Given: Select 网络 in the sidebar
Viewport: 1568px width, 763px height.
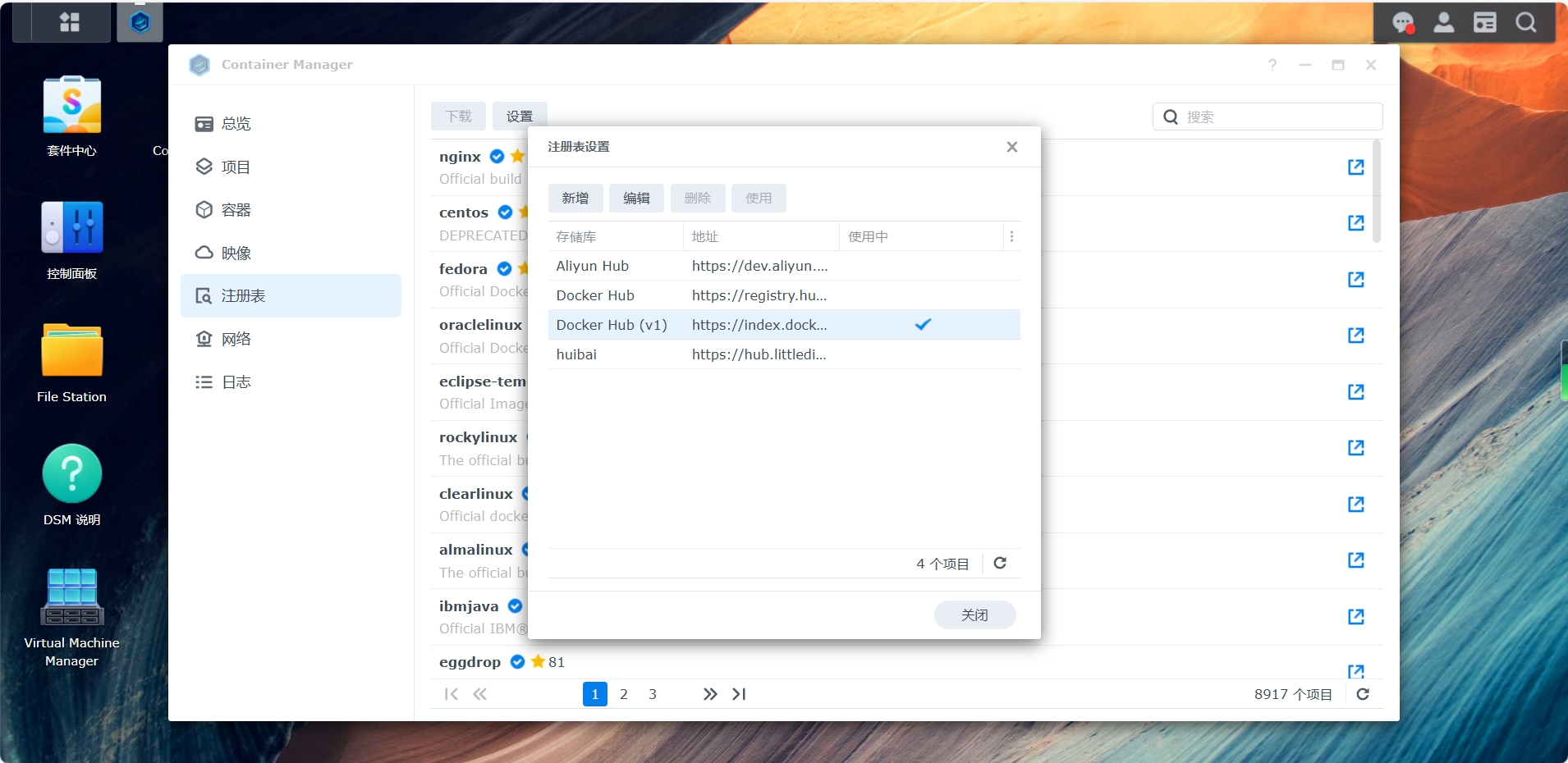Looking at the screenshot, I should 291,340.
